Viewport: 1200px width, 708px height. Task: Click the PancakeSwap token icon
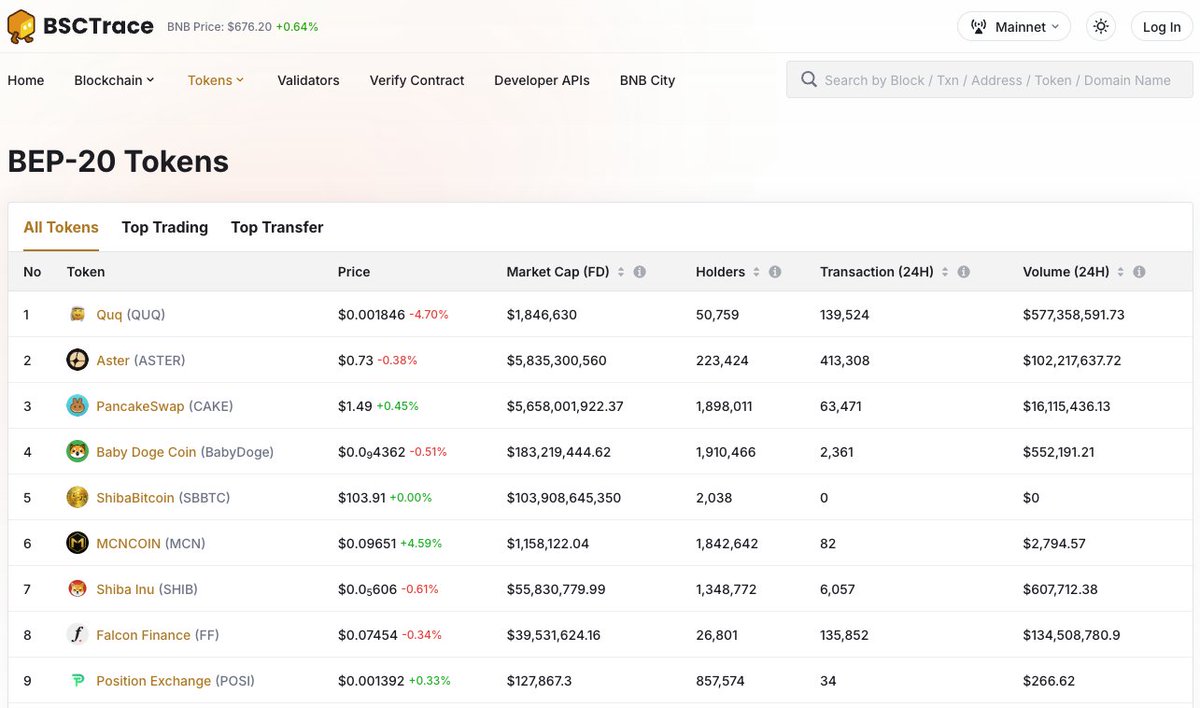click(77, 406)
